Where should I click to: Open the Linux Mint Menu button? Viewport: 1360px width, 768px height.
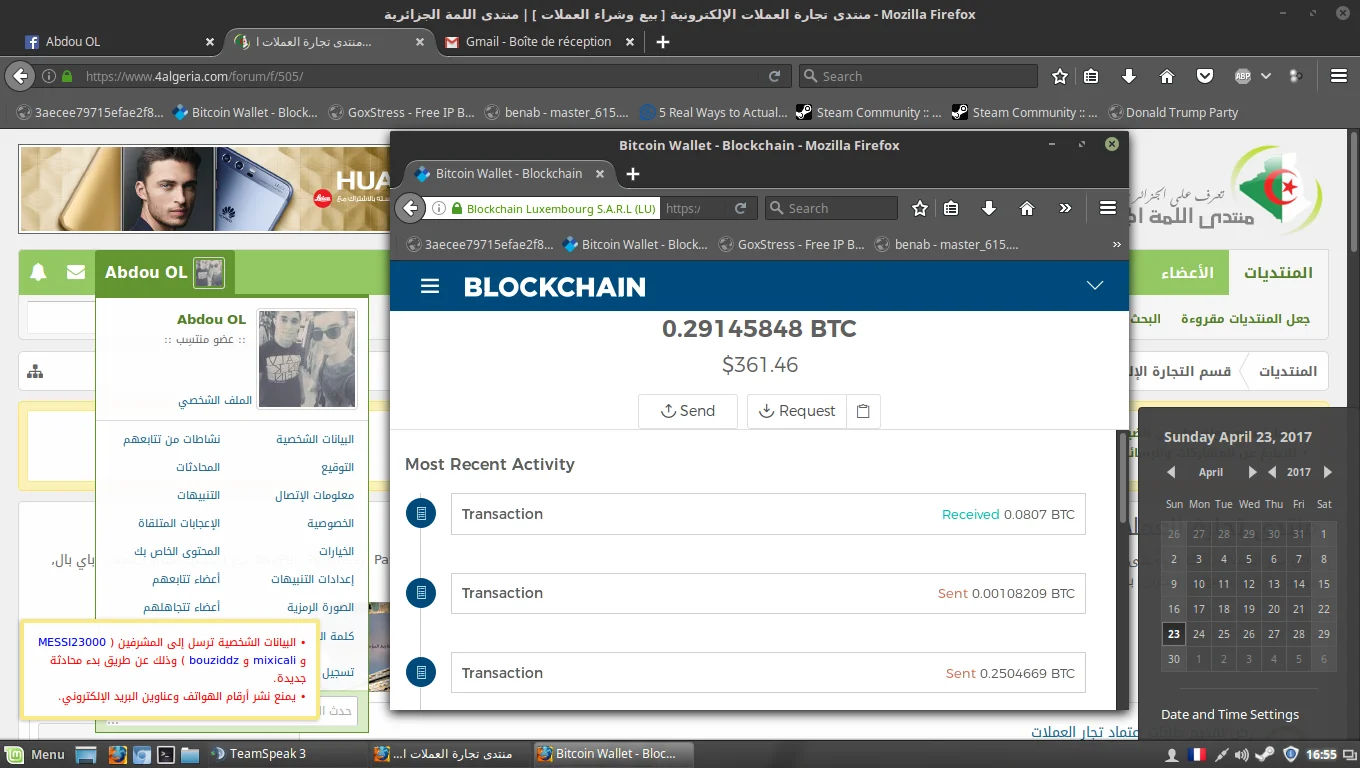pyautogui.click(x=35, y=754)
